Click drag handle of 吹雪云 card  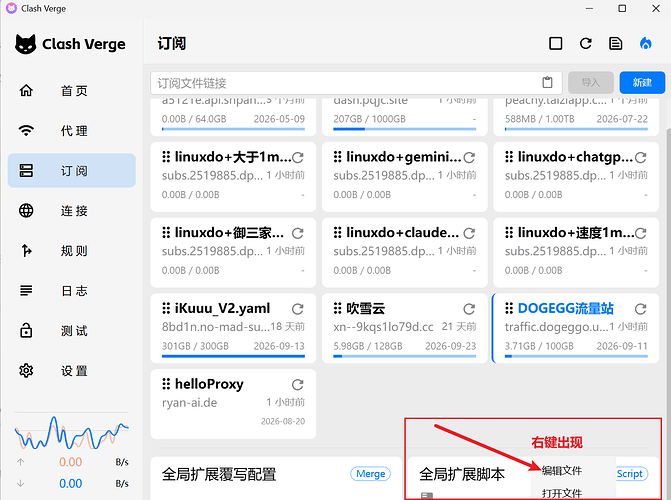pyautogui.click(x=338, y=308)
